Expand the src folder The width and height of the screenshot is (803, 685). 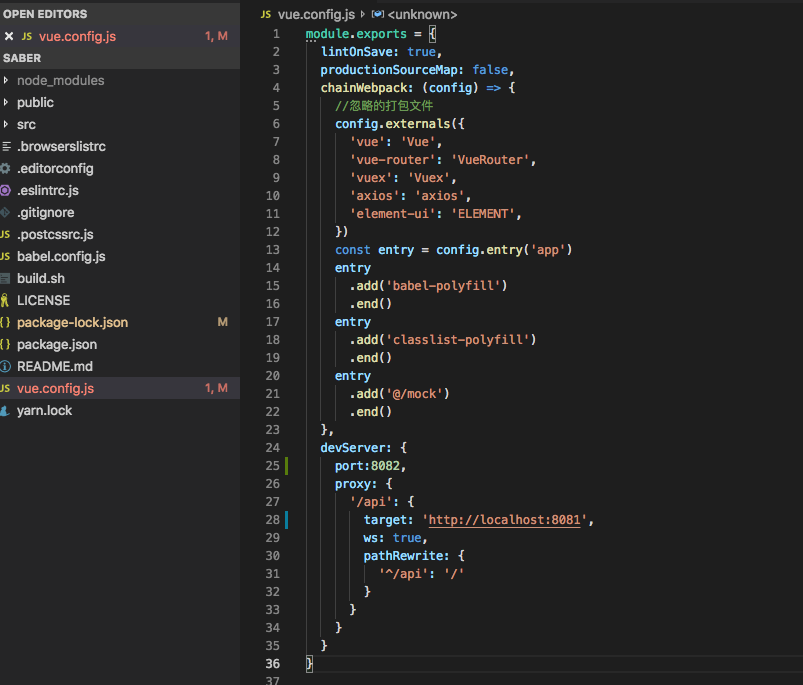(6, 124)
